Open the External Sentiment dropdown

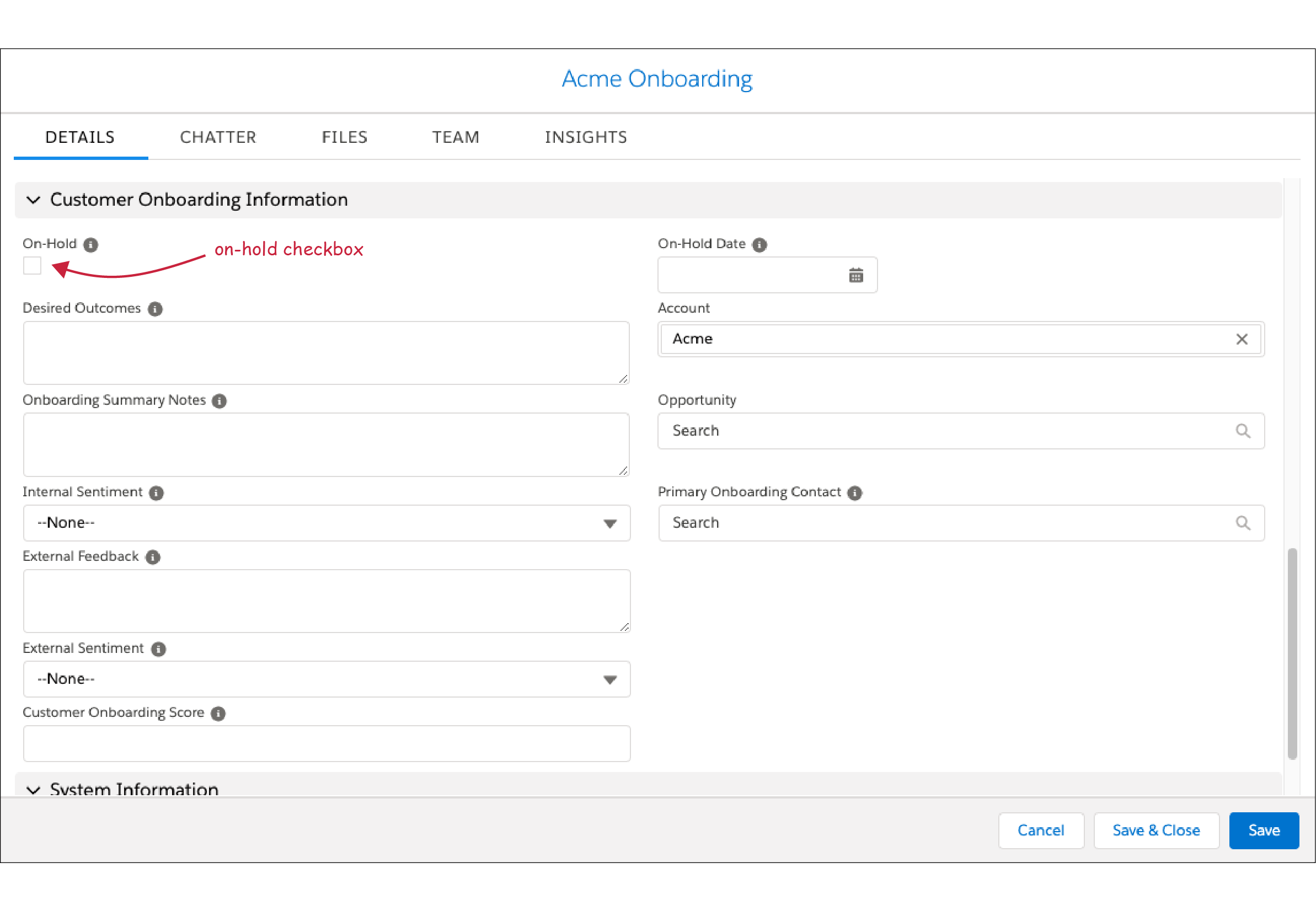coord(327,680)
